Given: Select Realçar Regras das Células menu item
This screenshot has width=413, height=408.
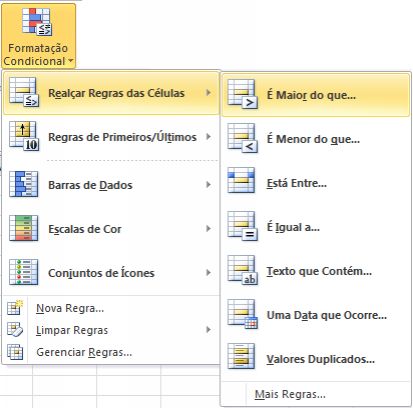Looking at the screenshot, I should click(x=111, y=93).
